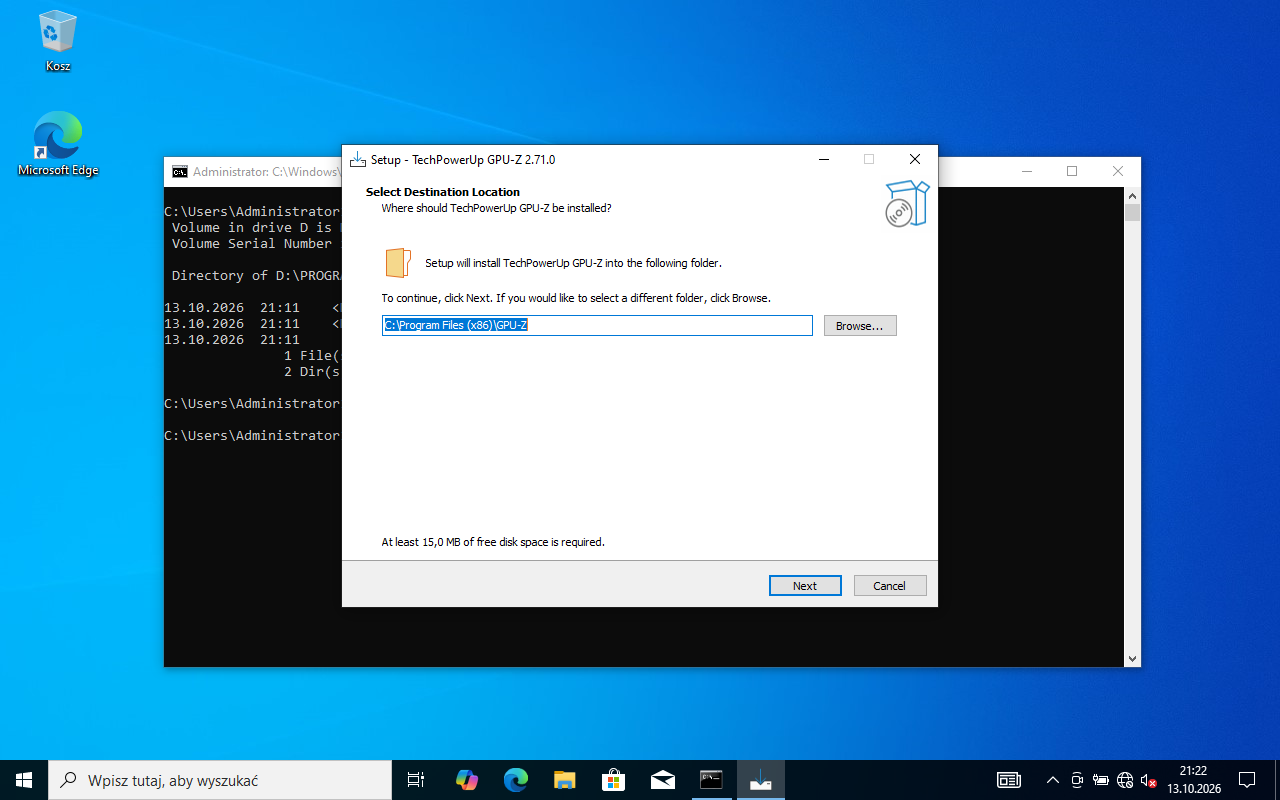The width and height of the screenshot is (1280, 800).
Task: Switch to Command Prompt taskbar button
Action: pyautogui.click(x=711, y=780)
